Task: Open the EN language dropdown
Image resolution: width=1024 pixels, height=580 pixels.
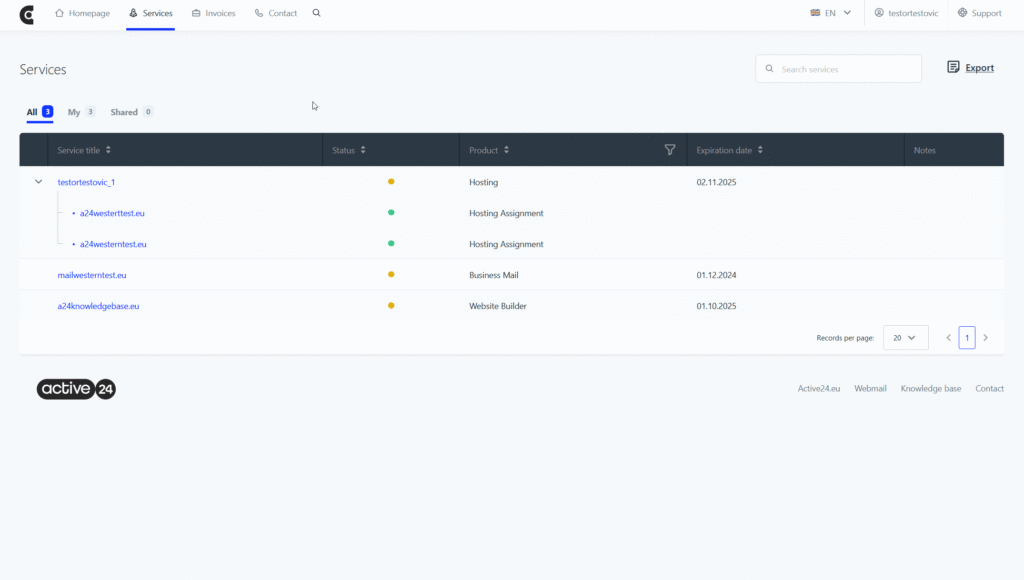Action: (831, 13)
